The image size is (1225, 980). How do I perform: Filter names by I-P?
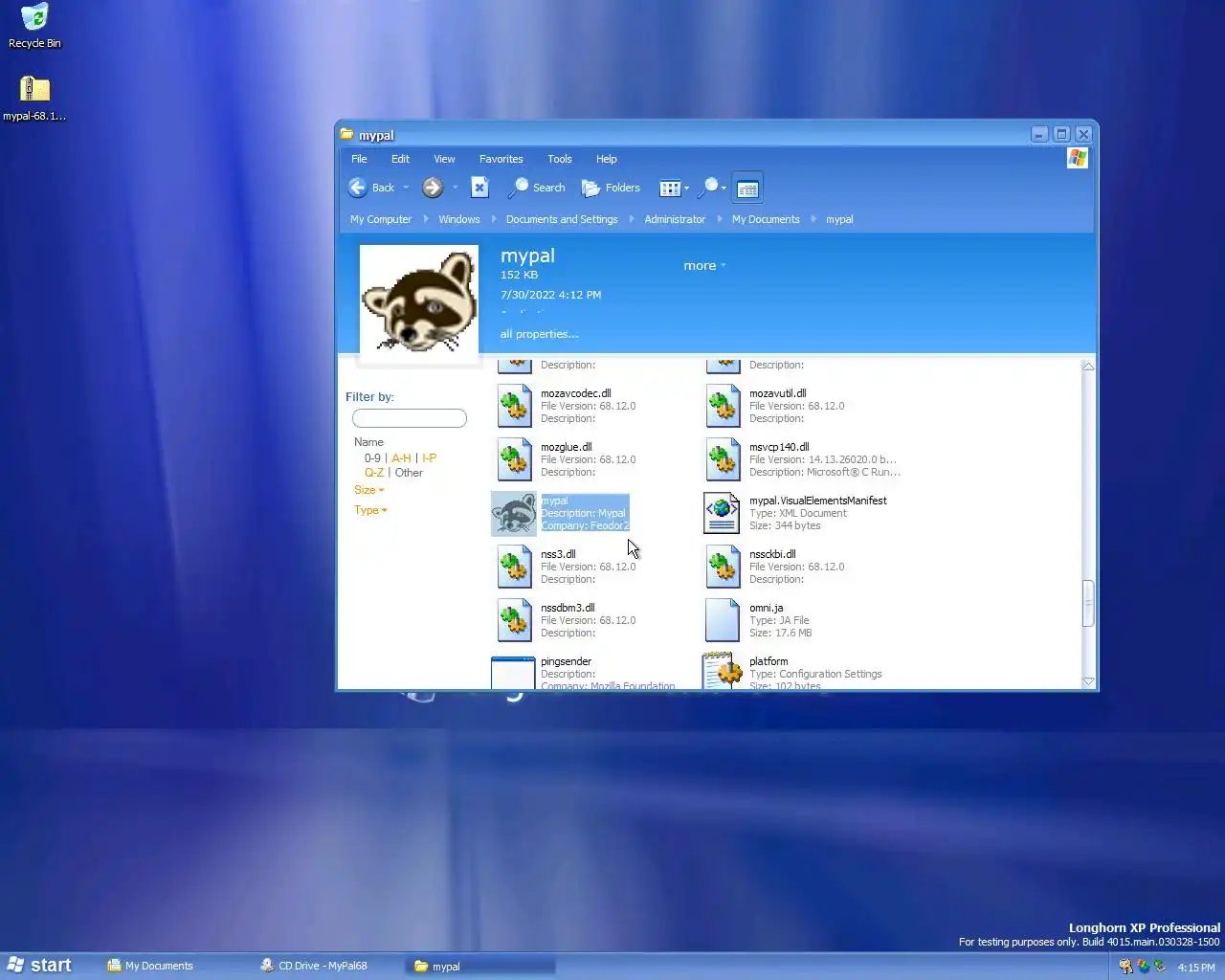429,458
